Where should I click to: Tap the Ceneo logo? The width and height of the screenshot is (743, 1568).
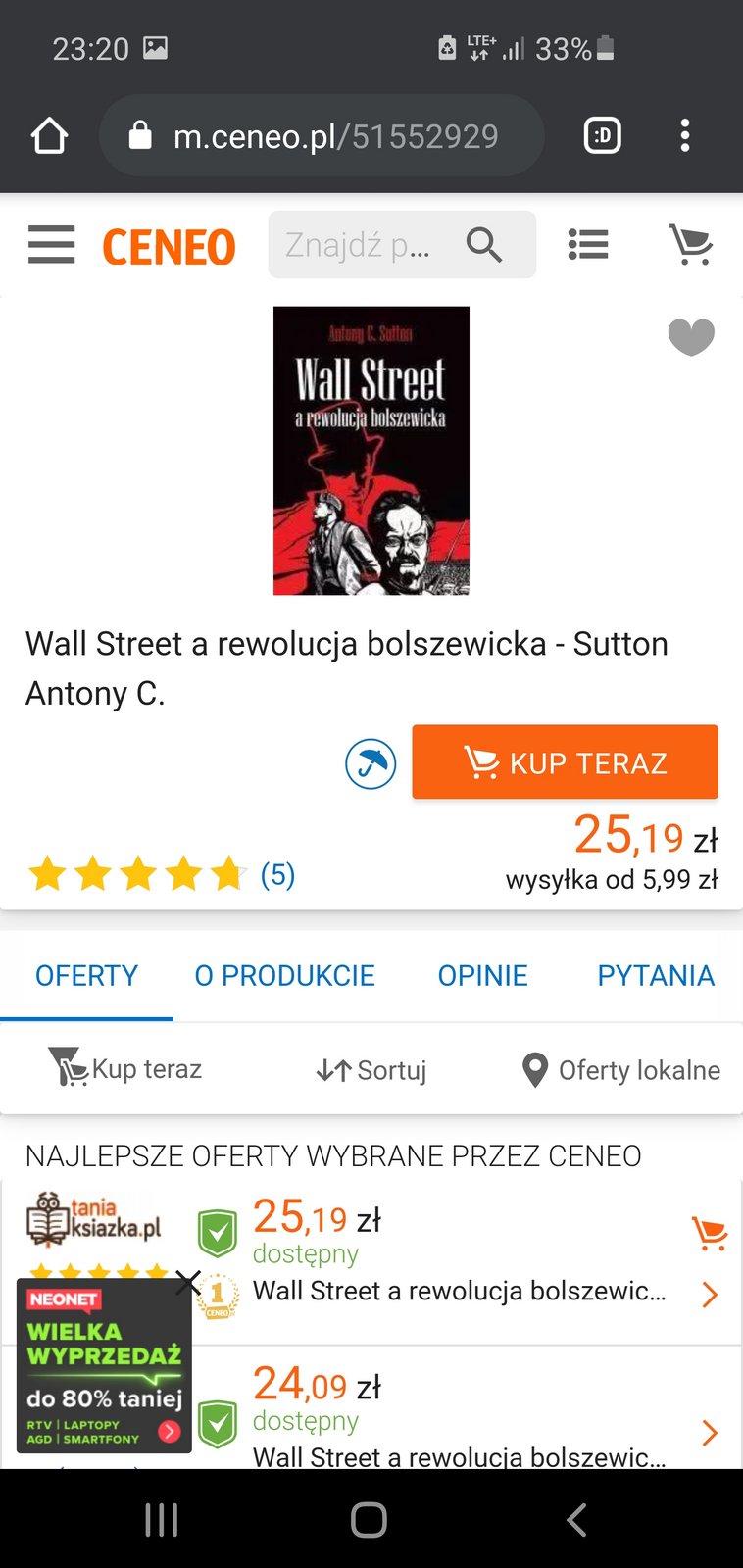point(169,246)
